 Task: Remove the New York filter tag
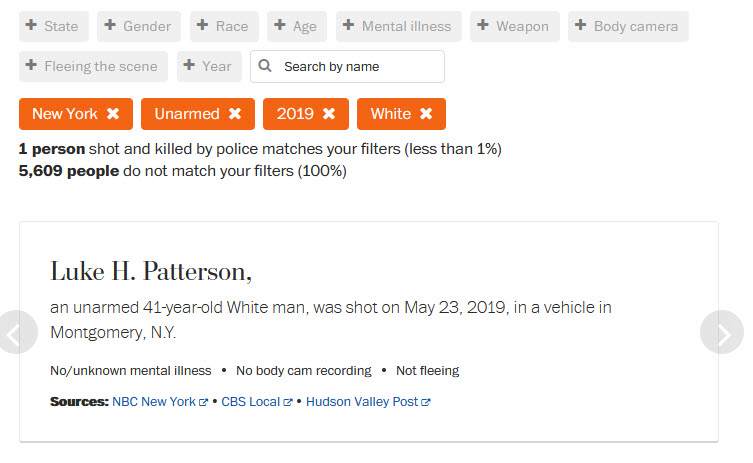[113, 114]
